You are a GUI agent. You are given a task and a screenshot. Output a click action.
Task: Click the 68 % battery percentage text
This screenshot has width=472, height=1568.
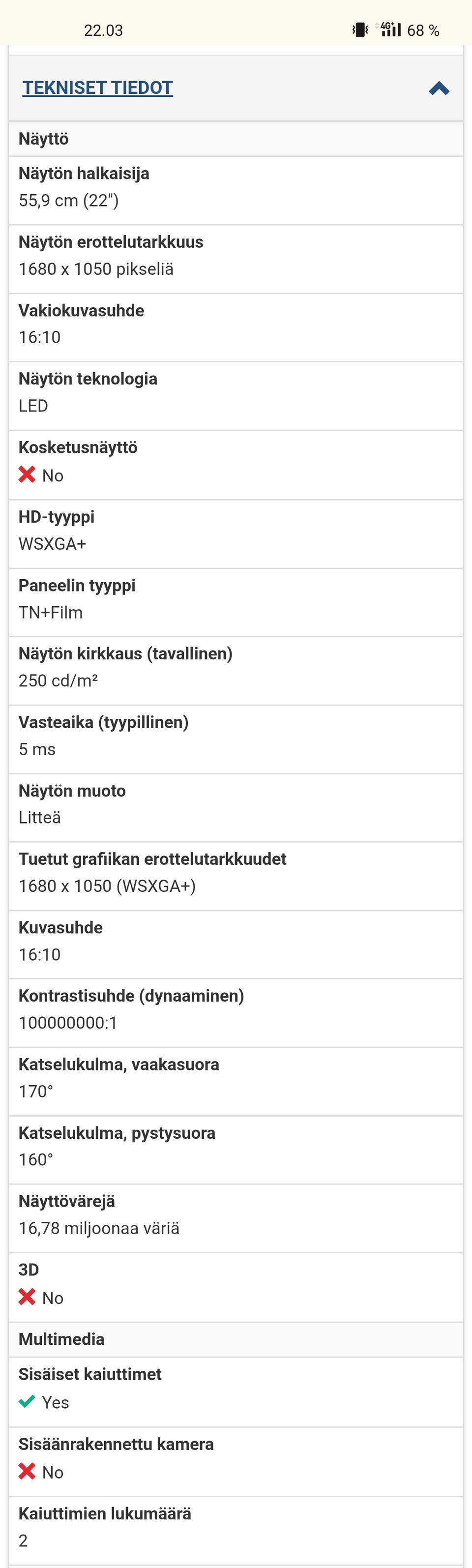click(x=423, y=29)
